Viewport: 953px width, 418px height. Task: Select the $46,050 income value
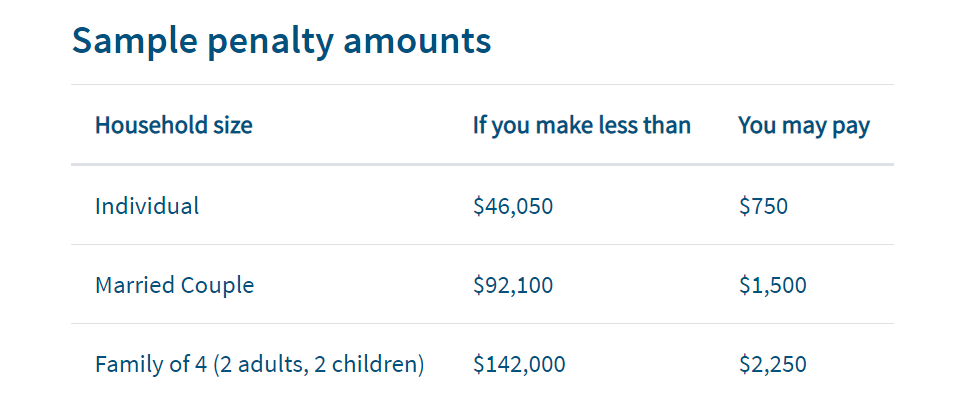[x=513, y=207]
